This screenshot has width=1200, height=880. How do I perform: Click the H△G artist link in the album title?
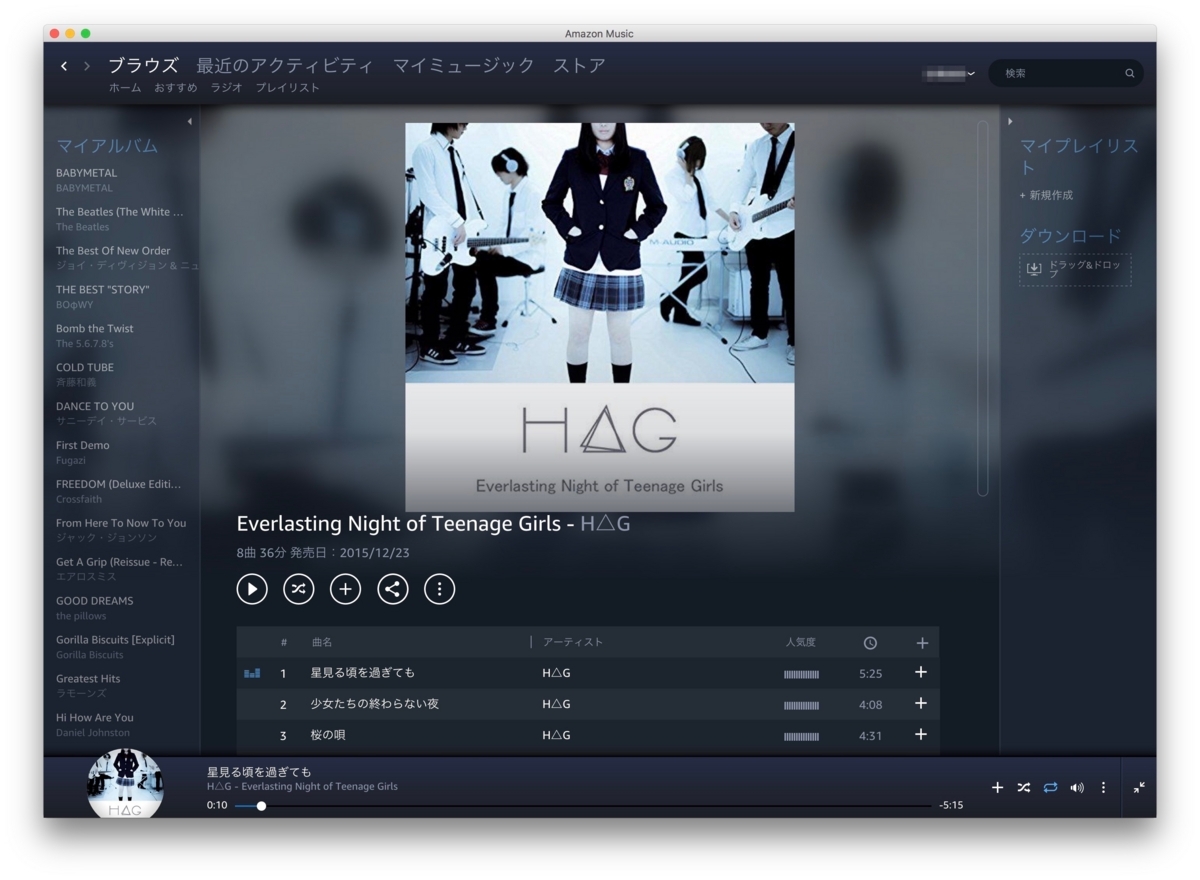click(x=605, y=524)
